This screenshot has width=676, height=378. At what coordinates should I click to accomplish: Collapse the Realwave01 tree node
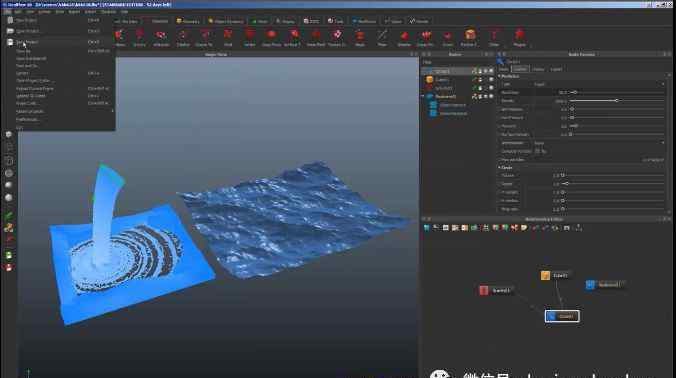[423, 97]
